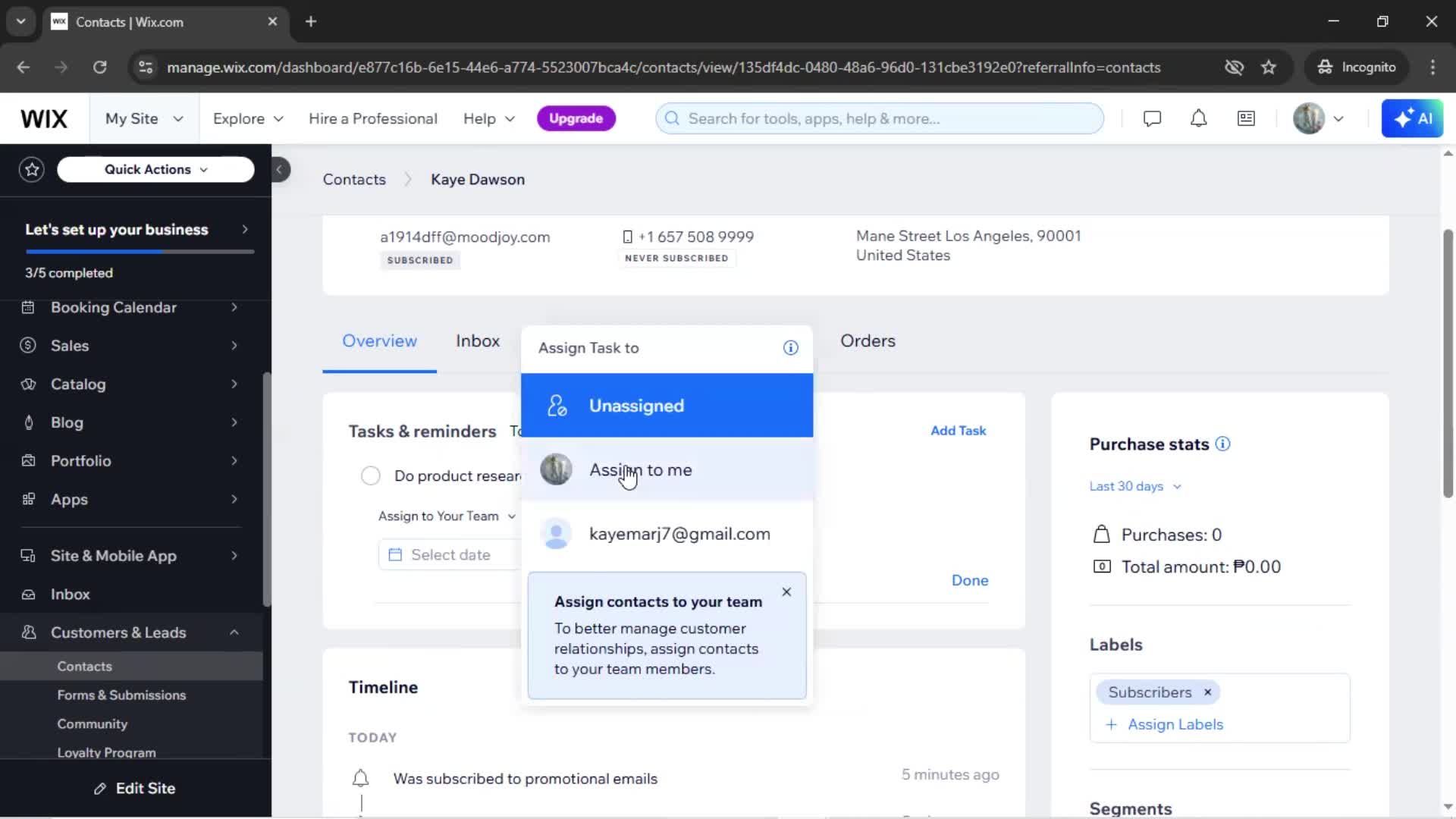The width and height of the screenshot is (1456, 819).
Task: Select Unassigned in assign list
Action: point(667,406)
